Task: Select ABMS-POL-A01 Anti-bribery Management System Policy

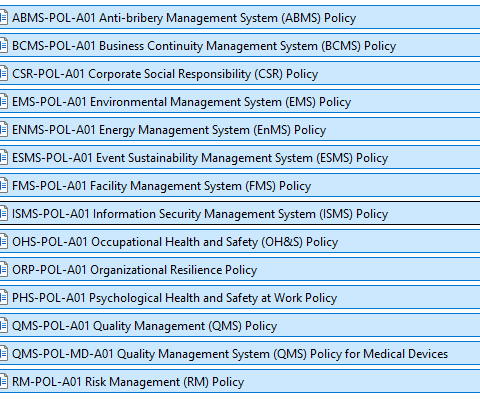Action: click(x=240, y=17)
